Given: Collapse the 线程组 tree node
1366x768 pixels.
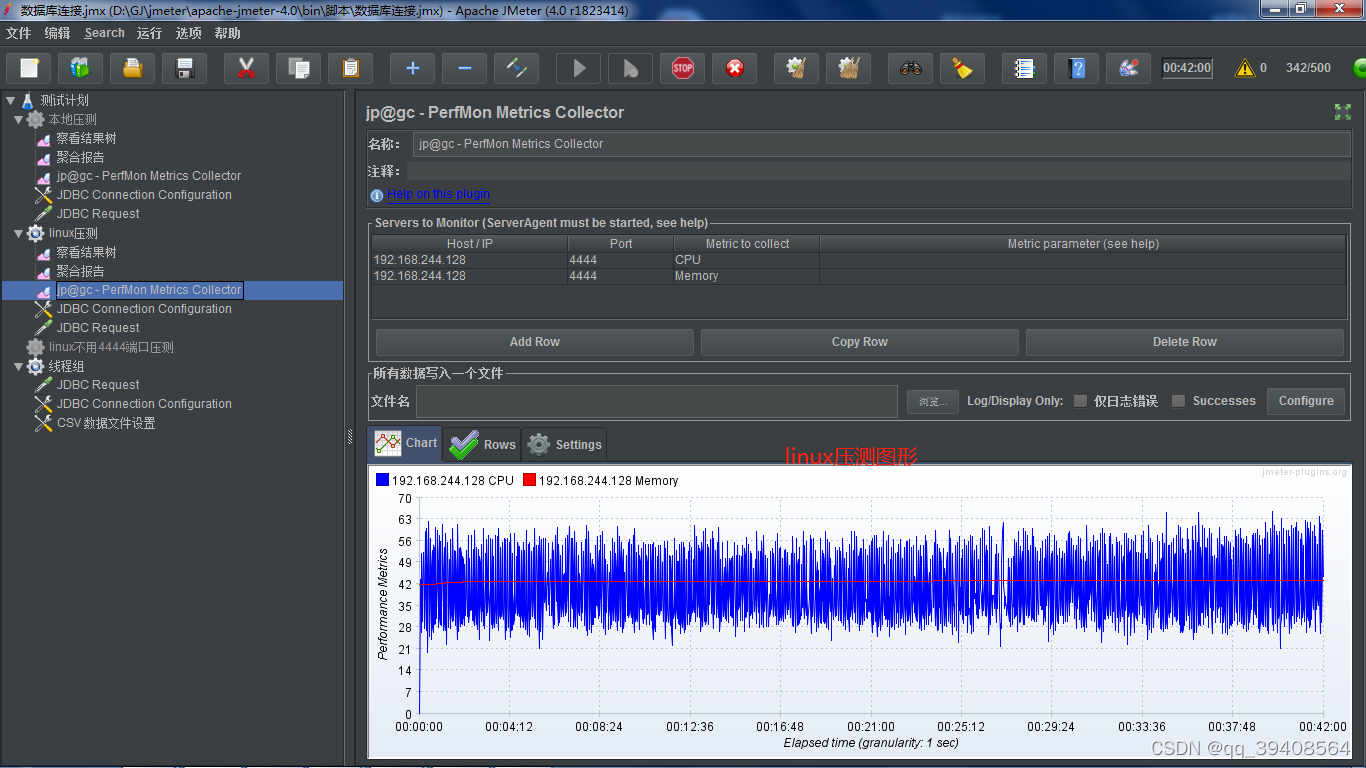Looking at the screenshot, I should [19, 366].
